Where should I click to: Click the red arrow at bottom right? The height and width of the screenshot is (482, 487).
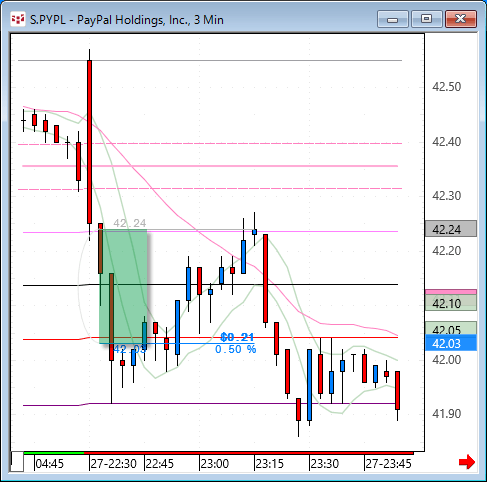(x=467, y=462)
